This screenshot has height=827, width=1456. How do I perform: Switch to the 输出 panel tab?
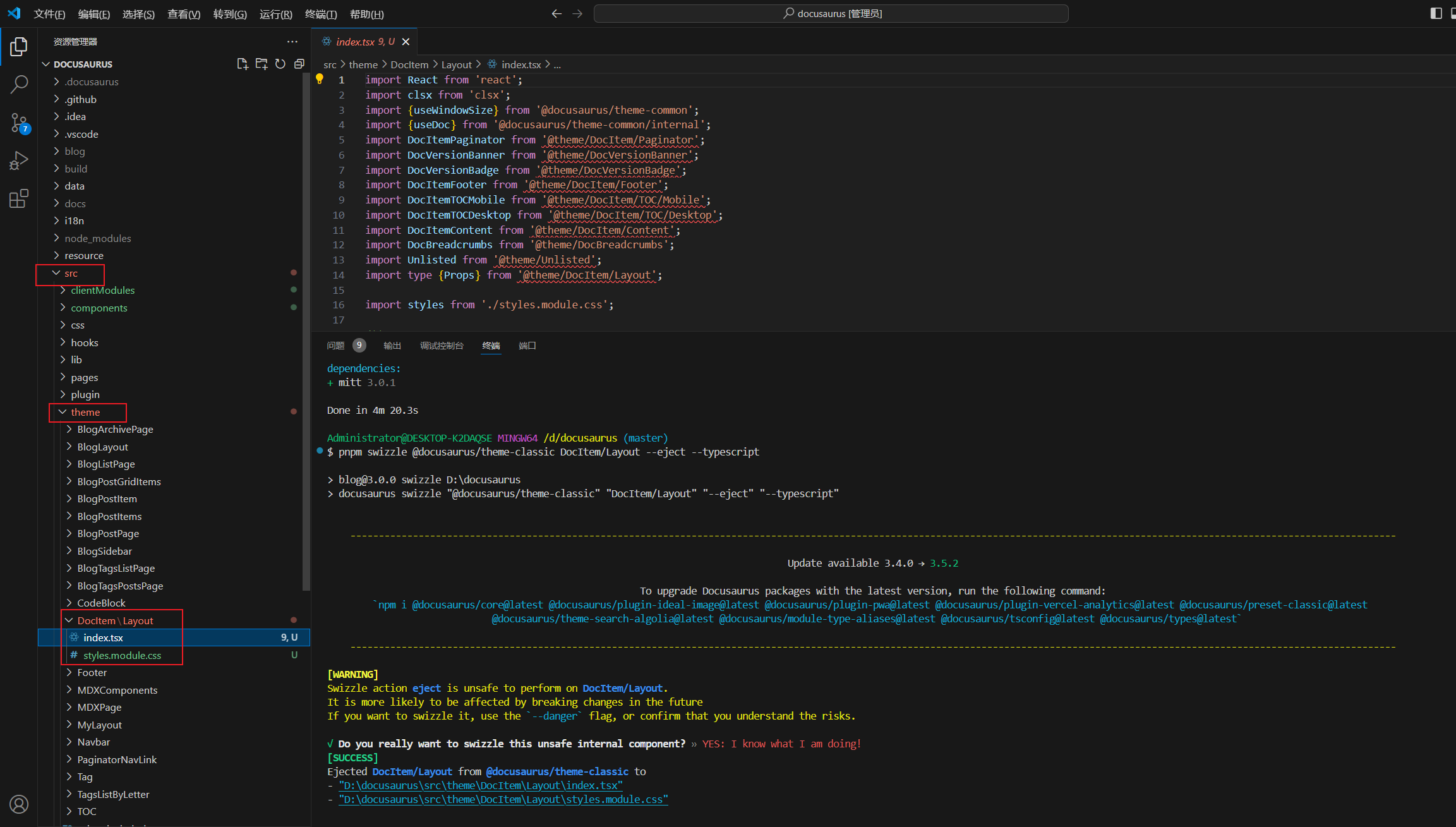(392, 346)
